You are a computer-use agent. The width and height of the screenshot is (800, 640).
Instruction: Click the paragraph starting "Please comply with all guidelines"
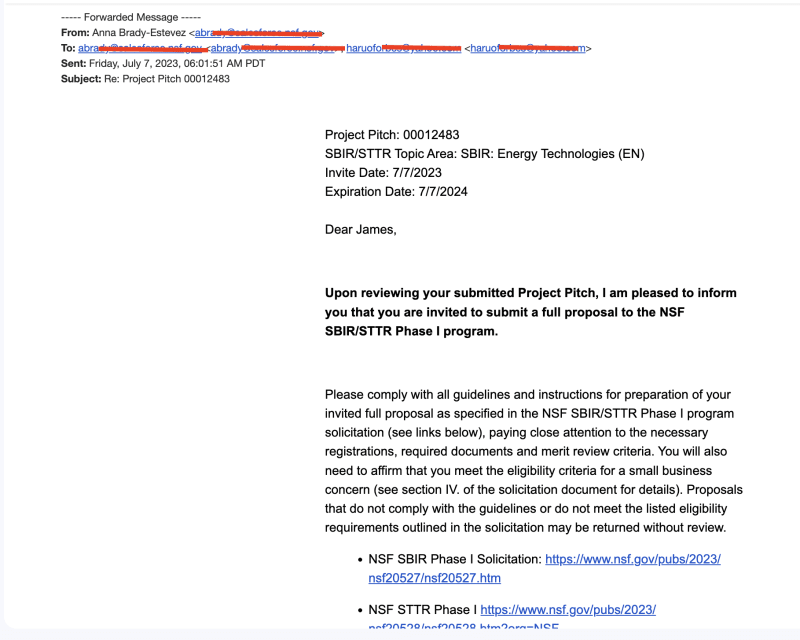534,461
